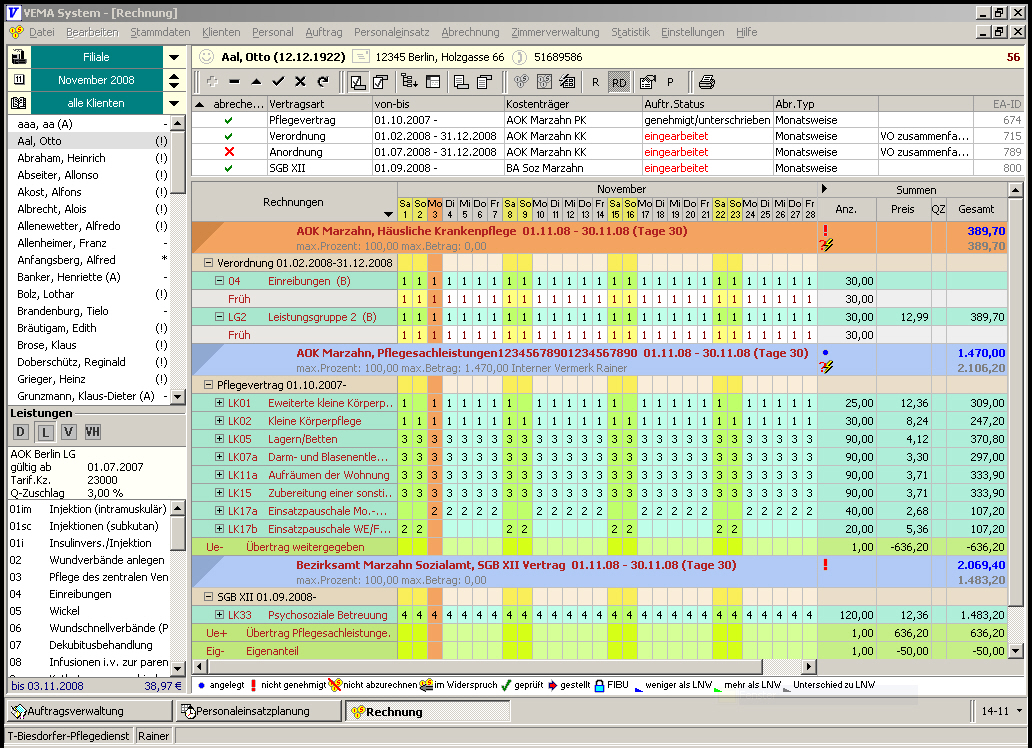This screenshot has width=1032, height=748.
Task: Click the calendar icon beside November 2008
Action: [x=19, y=80]
